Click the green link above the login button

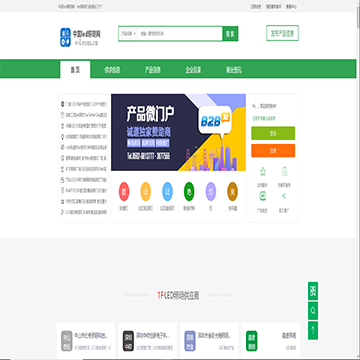point(264,118)
